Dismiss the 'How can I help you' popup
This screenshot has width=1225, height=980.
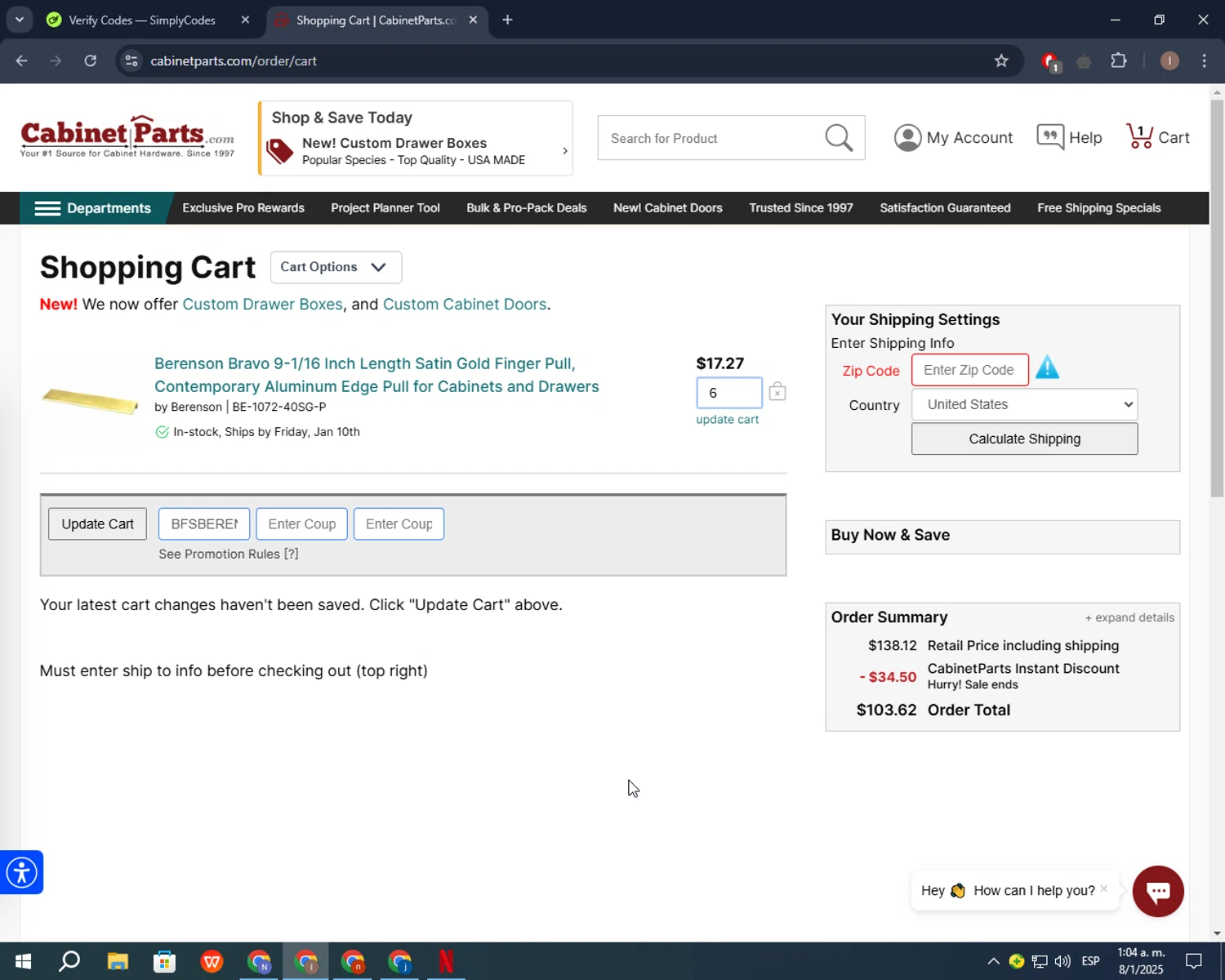click(1104, 889)
